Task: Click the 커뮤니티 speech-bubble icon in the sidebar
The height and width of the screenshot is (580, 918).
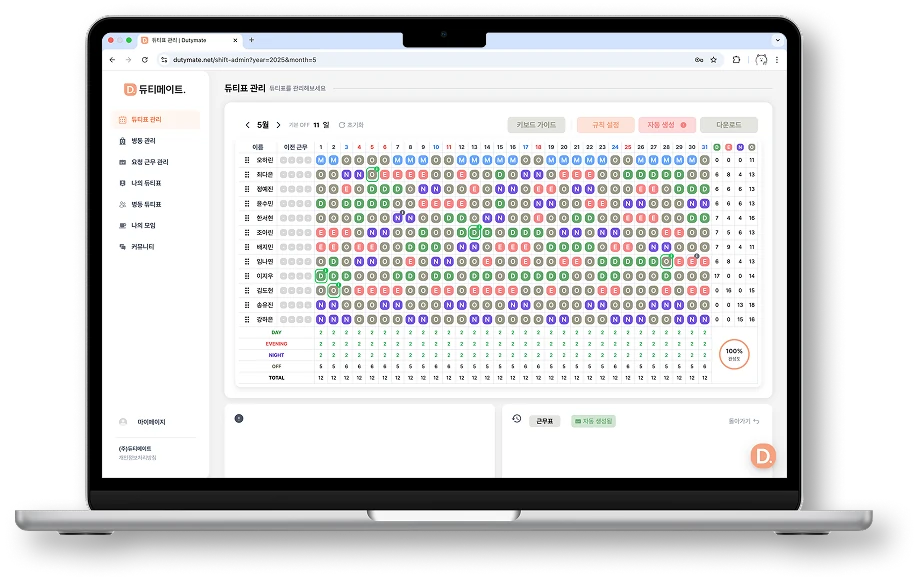Action: 122,247
